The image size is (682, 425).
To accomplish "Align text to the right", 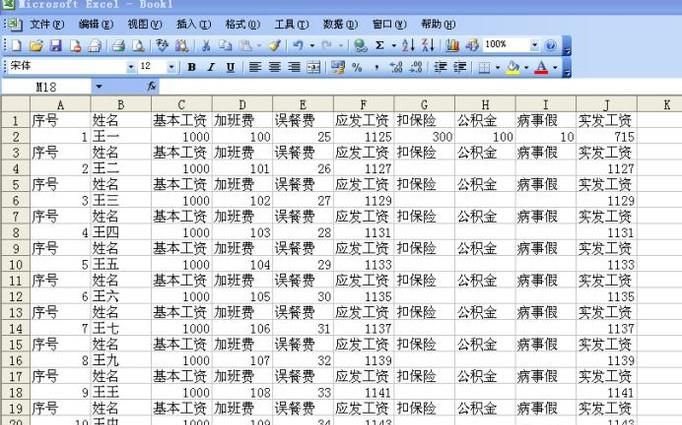I will coord(294,67).
